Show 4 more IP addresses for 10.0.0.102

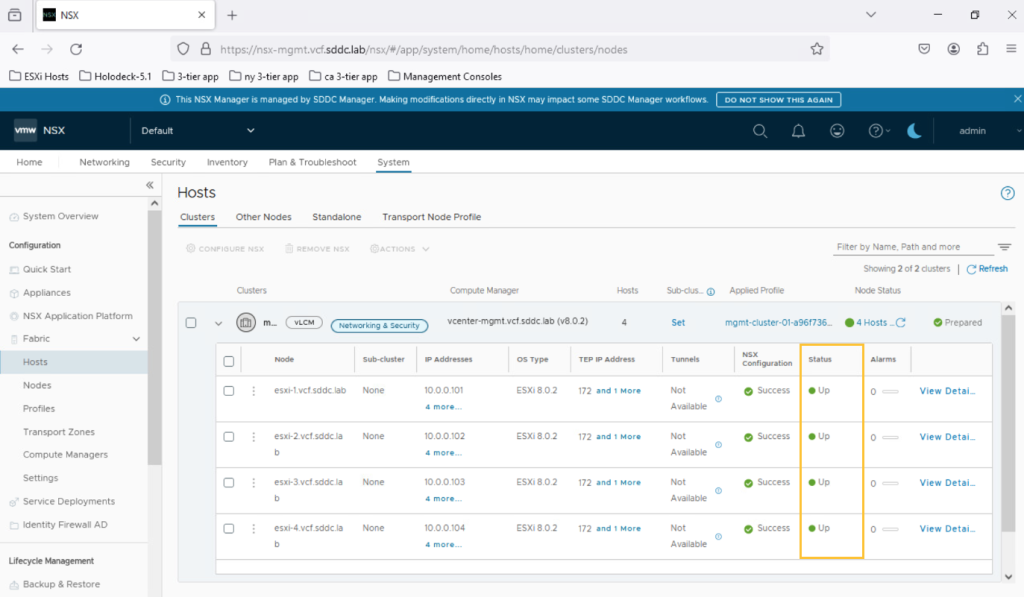pos(443,453)
